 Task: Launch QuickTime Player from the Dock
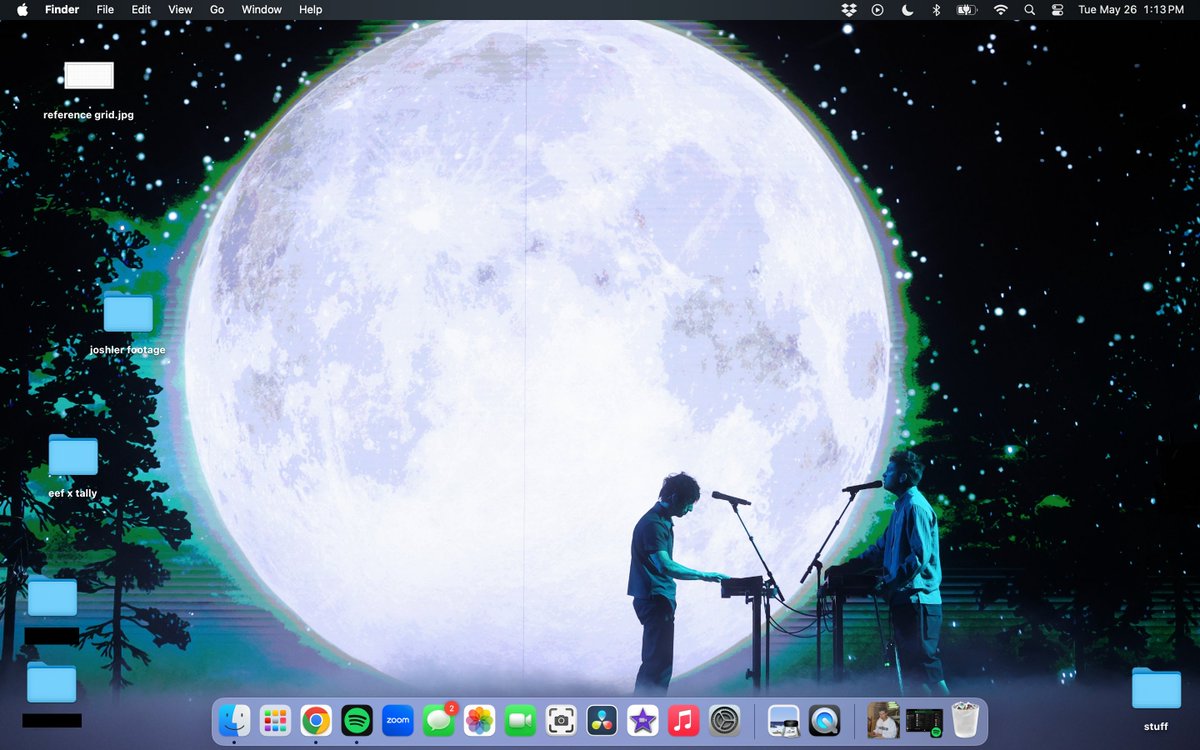click(824, 720)
